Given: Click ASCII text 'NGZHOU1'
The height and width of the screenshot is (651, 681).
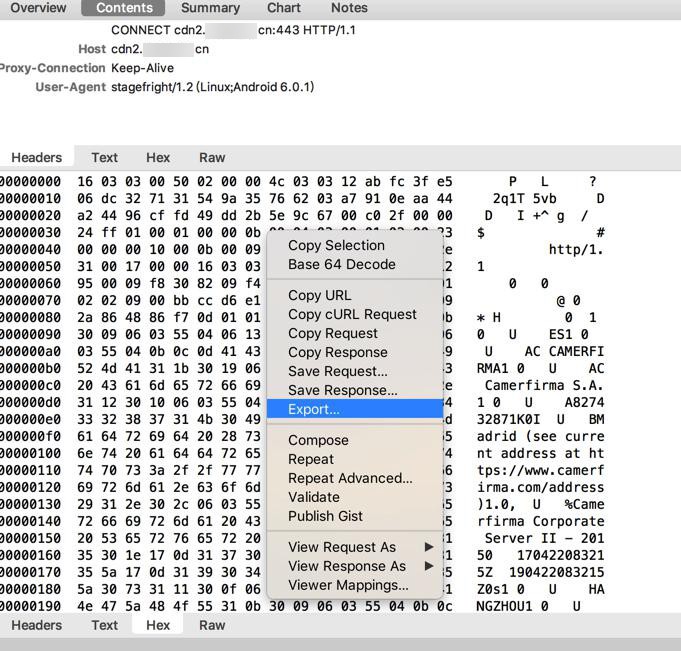Looking at the screenshot, I should pos(504,606).
